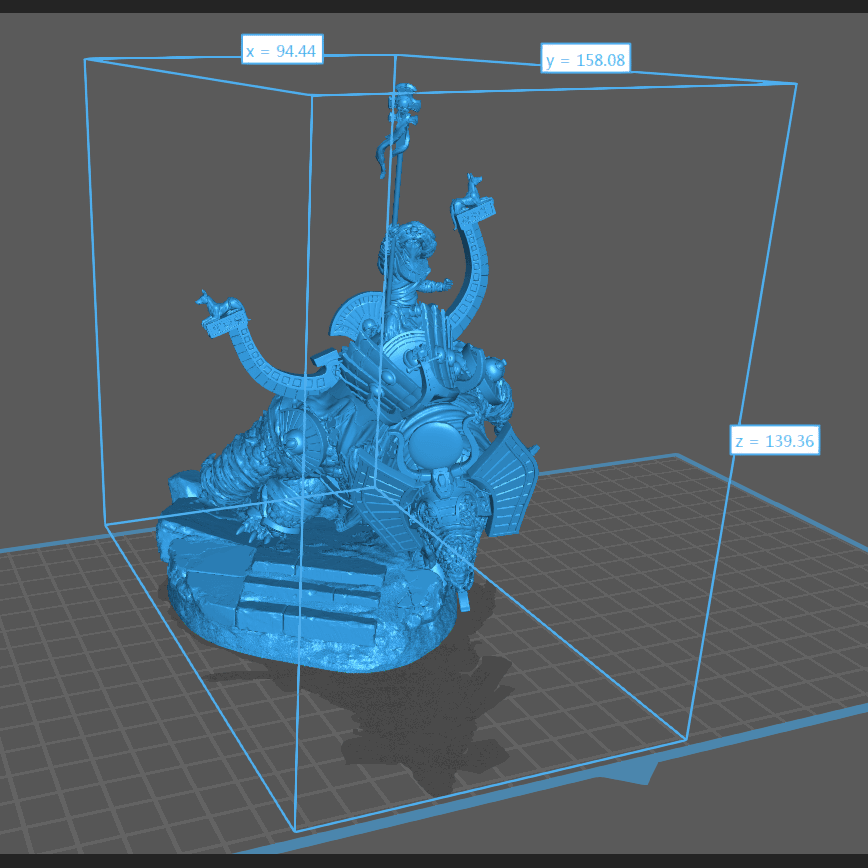This screenshot has width=868, height=868.
Task: Click the bounding box top left corner
Action: pyautogui.click(x=85, y=59)
